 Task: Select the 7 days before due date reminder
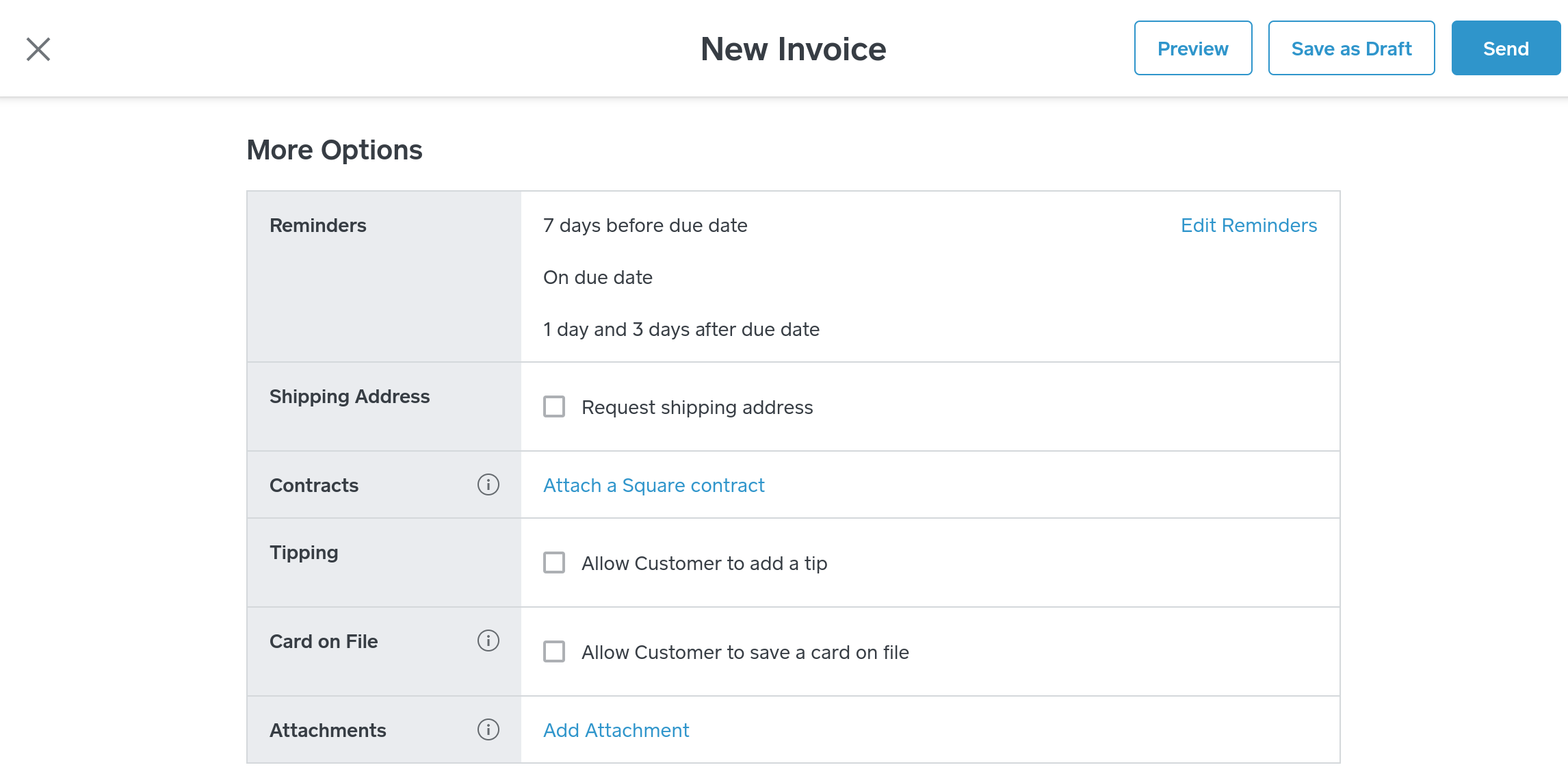645,226
